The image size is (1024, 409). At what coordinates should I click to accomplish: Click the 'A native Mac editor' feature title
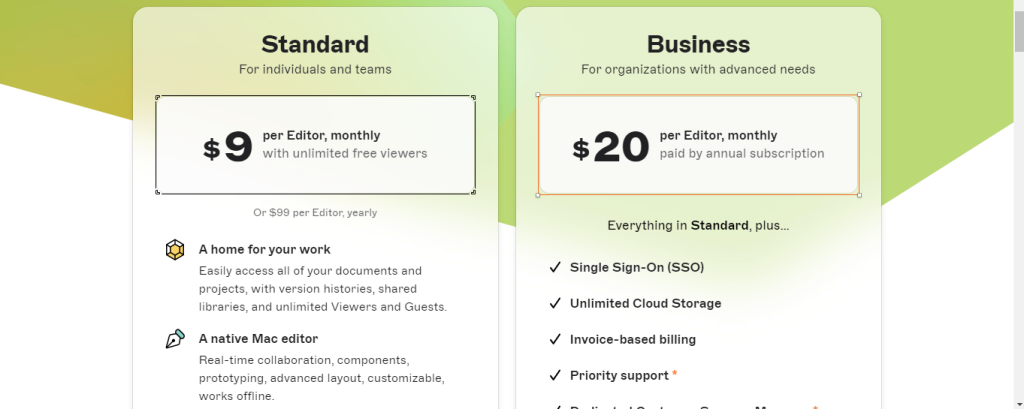click(x=258, y=338)
